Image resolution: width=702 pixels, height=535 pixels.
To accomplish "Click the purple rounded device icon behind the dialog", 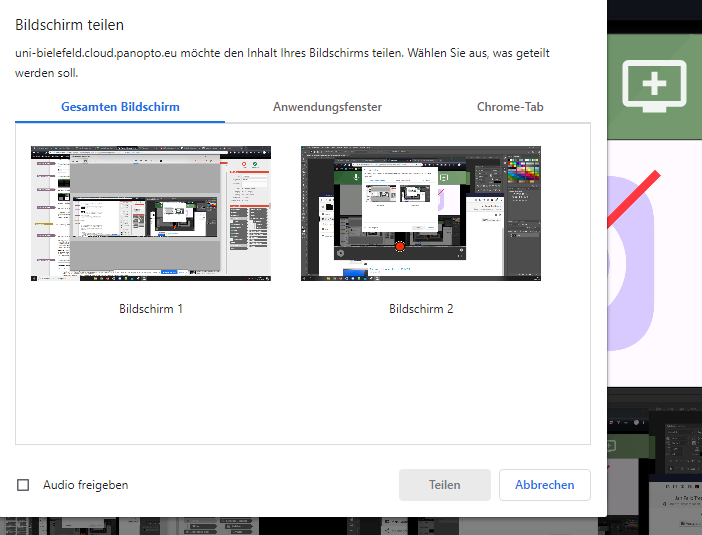I will click(630, 263).
